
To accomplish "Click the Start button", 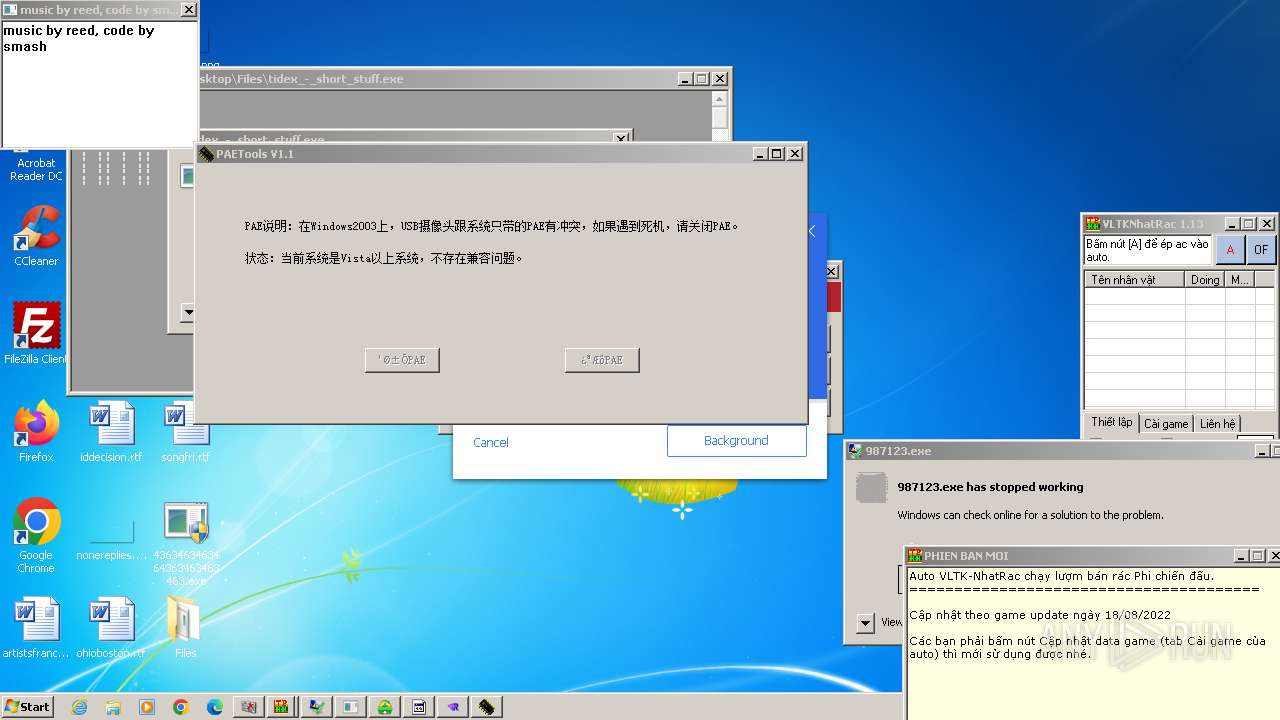I will [x=28, y=707].
